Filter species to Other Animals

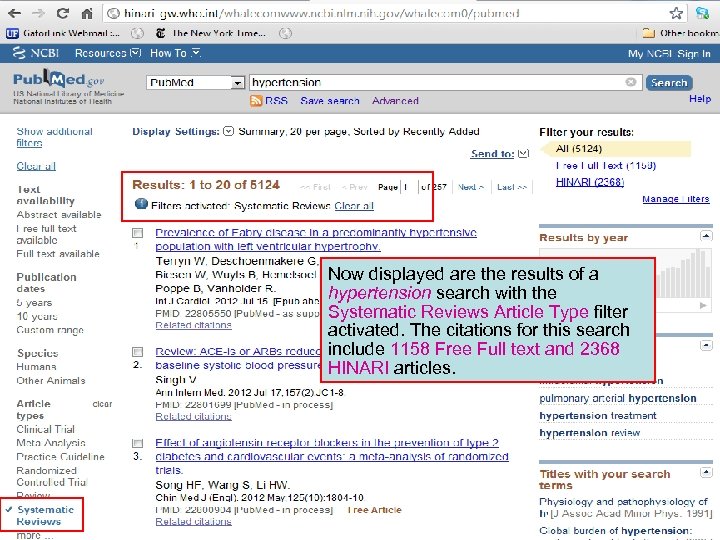click(x=51, y=380)
